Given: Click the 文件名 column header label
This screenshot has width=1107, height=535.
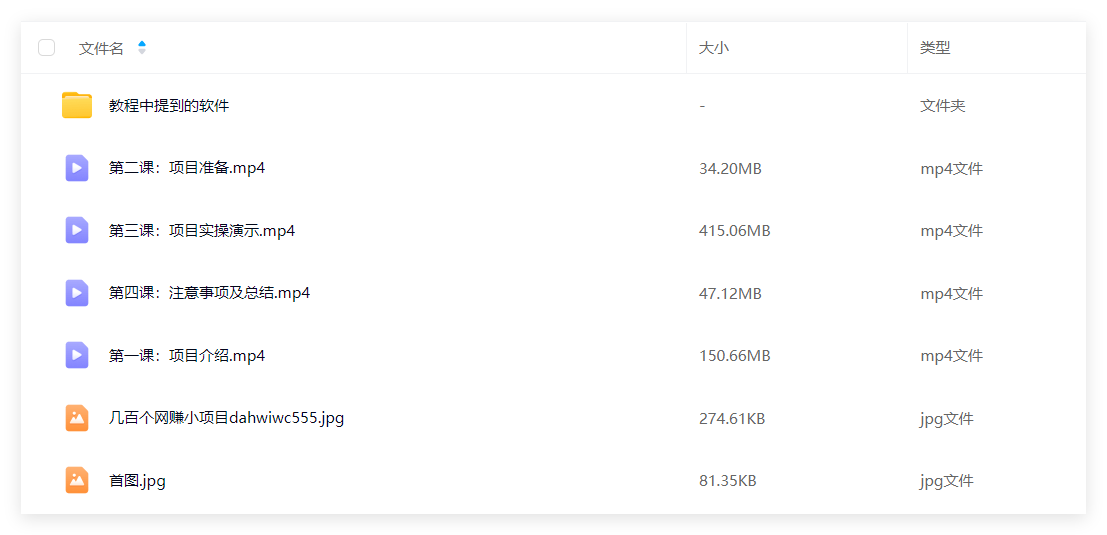Looking at the screenshot, I should point(101,48).
